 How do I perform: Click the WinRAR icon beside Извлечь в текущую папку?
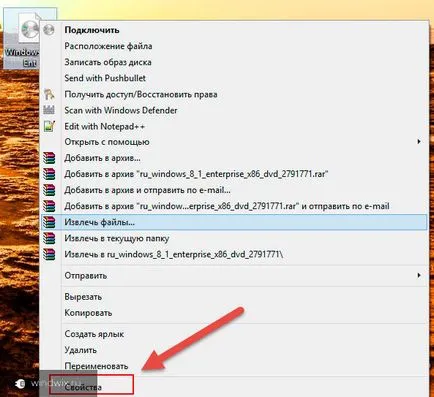(49, 238)
